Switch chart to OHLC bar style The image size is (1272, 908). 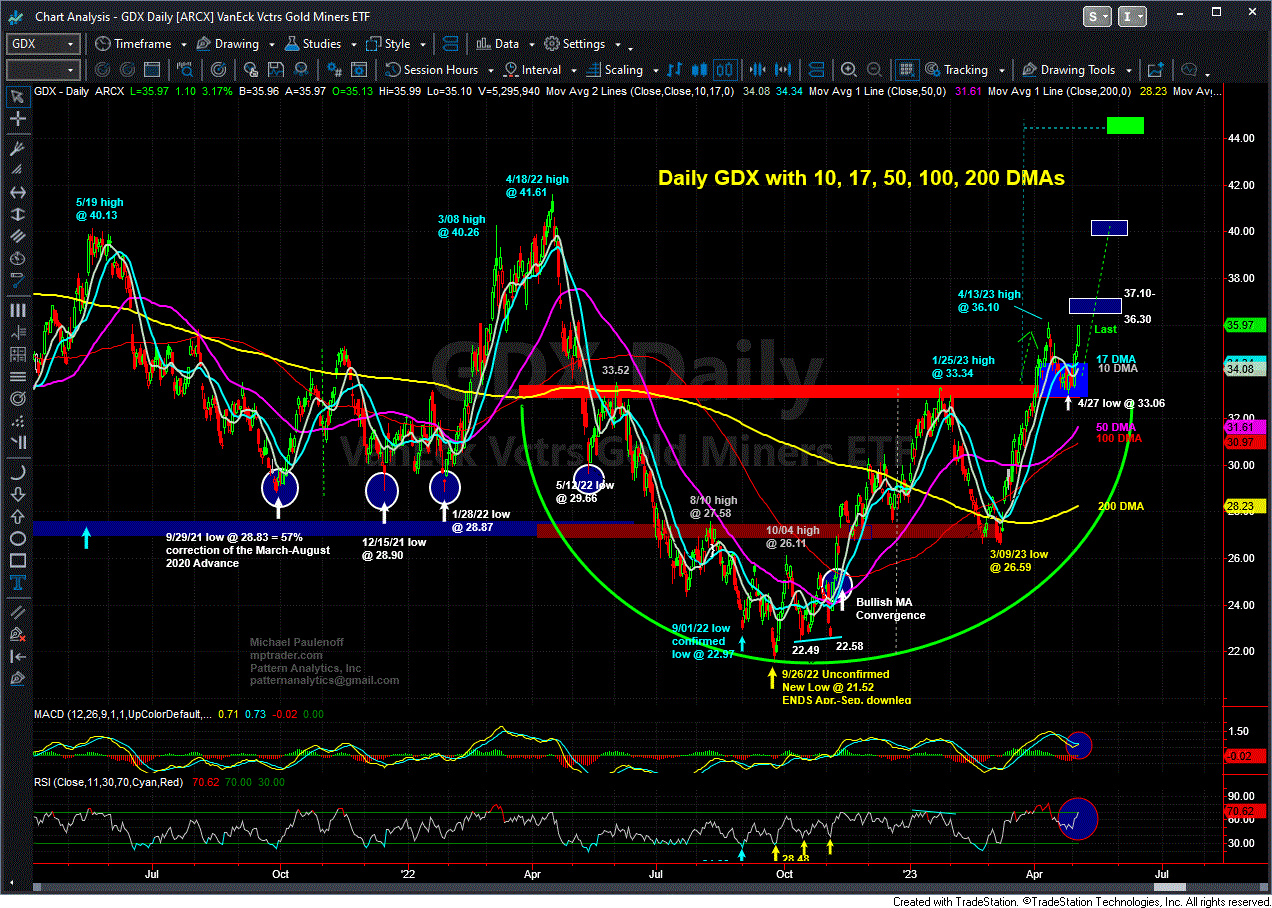674,70
